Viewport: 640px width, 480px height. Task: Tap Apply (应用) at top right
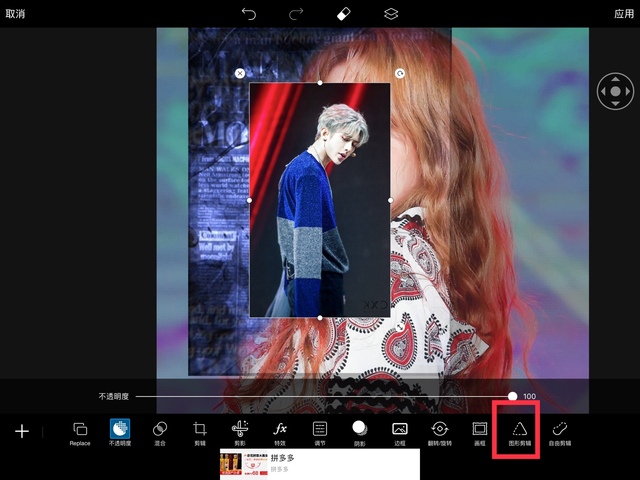pos(624,14)
